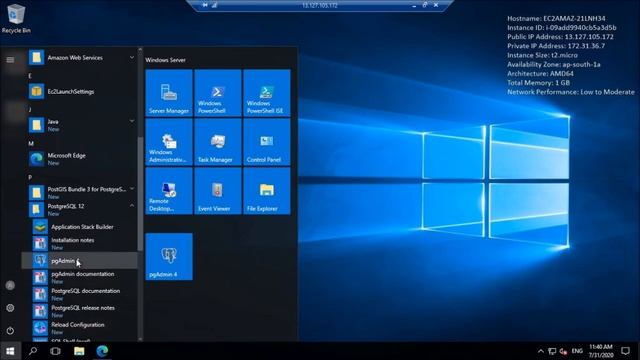Collapse the PostgreSQL 12 folder
The image size is (640, 360).
[x=79, y=209]
